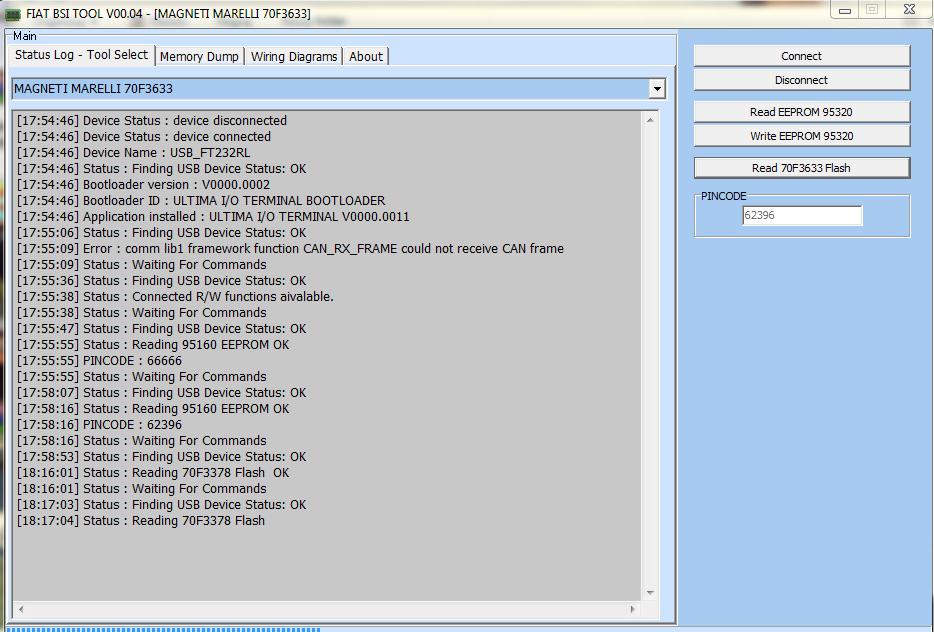The height and width of the screenshot is (632, 934).
Task: Click the FIAT BSI TOOL title bar icon
Action: [13, 14]
